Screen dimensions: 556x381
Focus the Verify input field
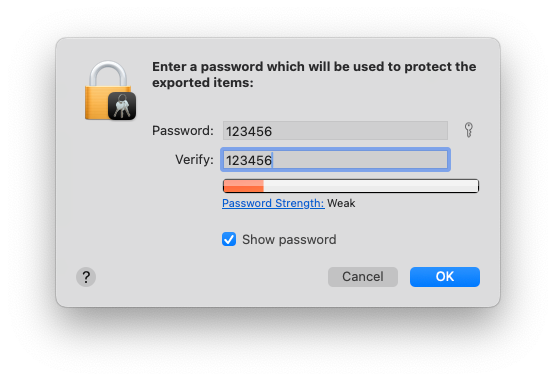click(335, 160)
